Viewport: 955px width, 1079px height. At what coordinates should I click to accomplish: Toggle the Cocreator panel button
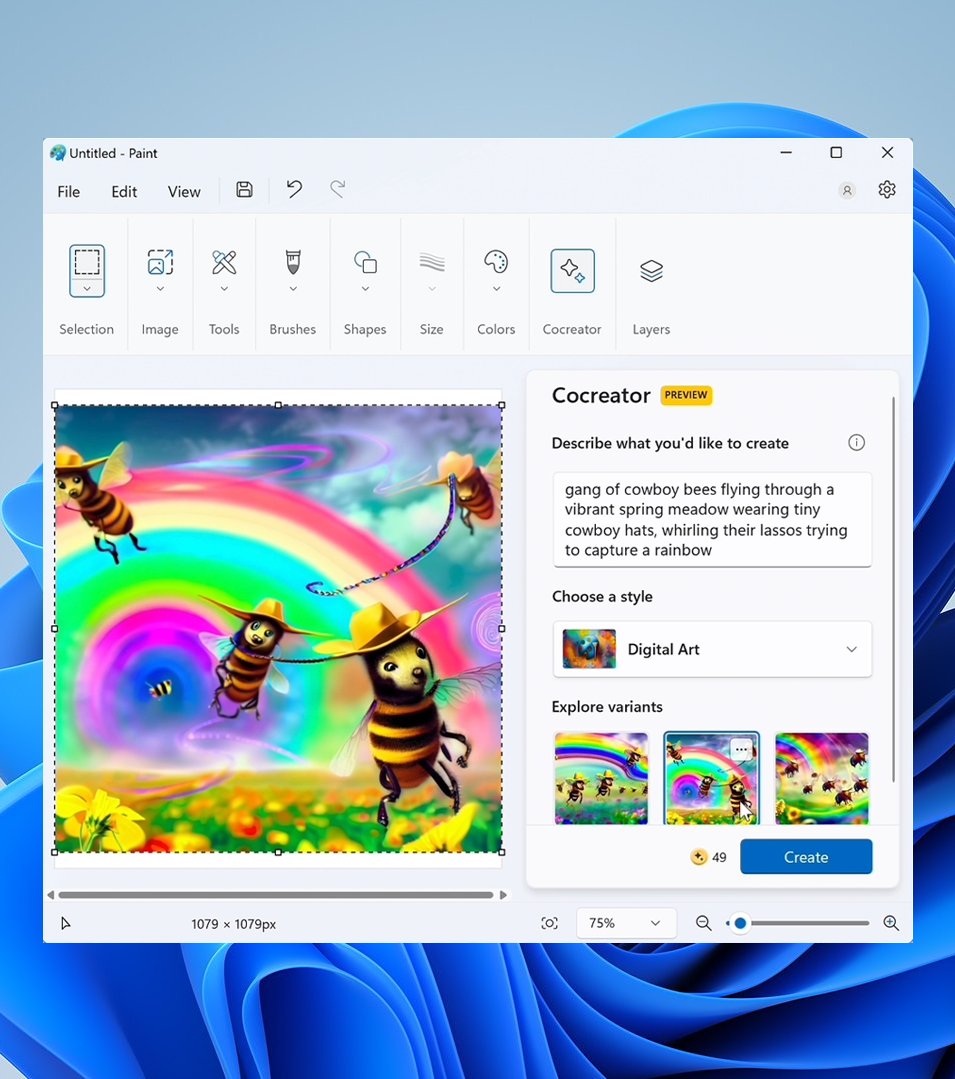pos(572,270)
